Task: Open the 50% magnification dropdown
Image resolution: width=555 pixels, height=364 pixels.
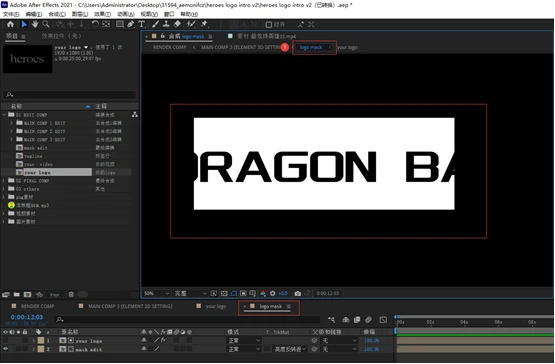Action: tap(156, 294)
